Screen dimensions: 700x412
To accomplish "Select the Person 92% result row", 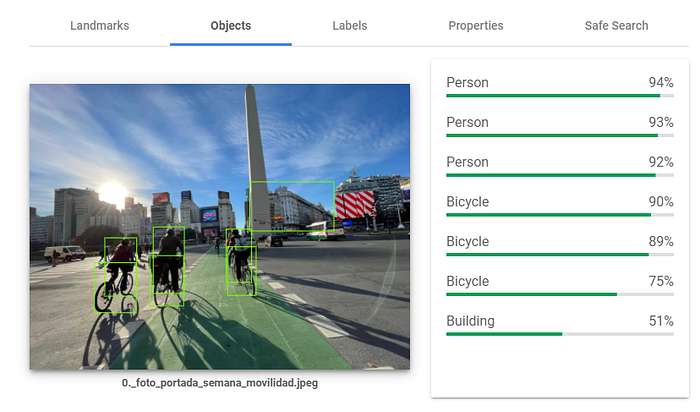I will pyautogui.click(x=560, y=165).
